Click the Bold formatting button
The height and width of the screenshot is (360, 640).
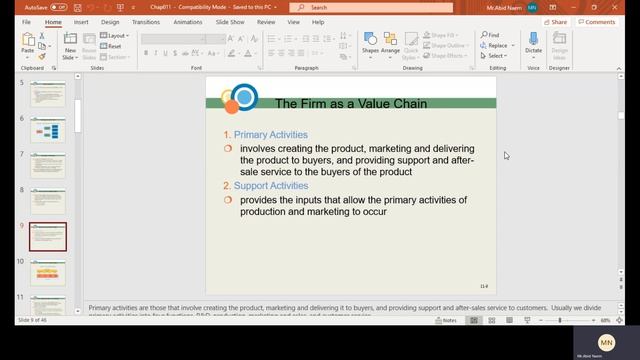pos(146,53)
